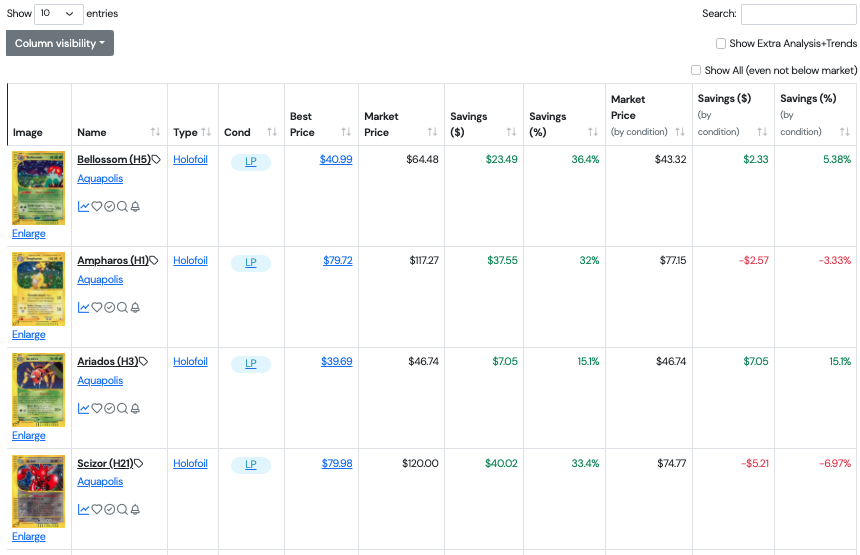The image size is (860, 555).
Task: Check the Show All (even not below market) box
Action: pyautogui.click(x=696, y=71)
